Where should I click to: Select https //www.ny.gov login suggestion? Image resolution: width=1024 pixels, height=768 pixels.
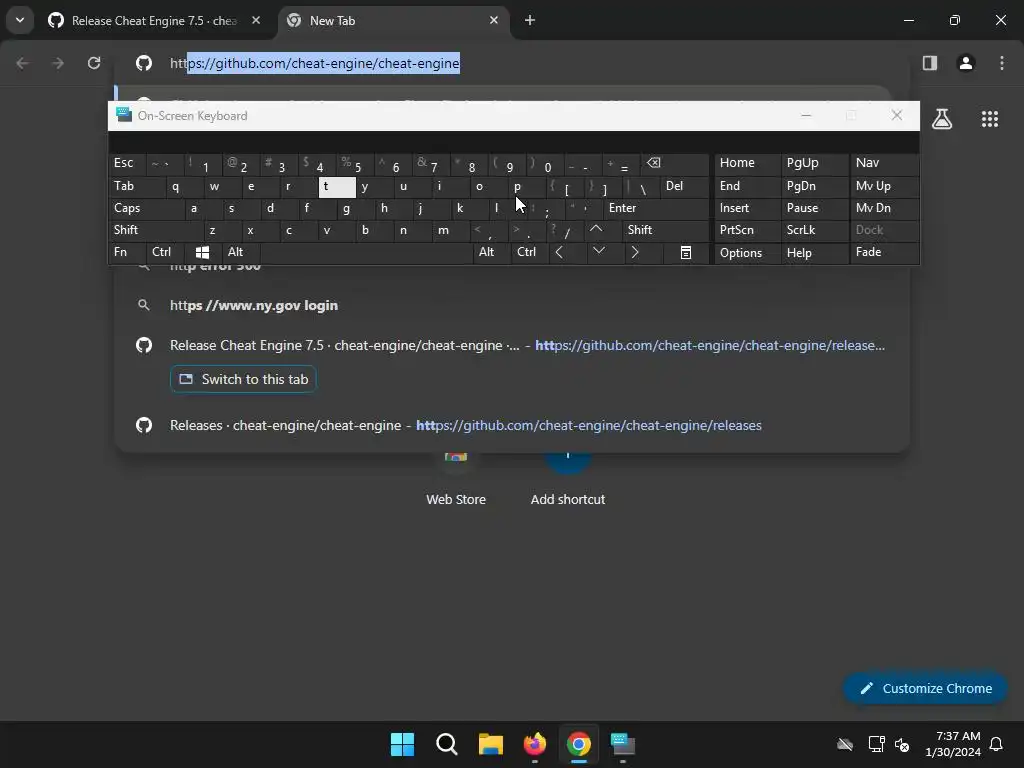tap(512, 305)
